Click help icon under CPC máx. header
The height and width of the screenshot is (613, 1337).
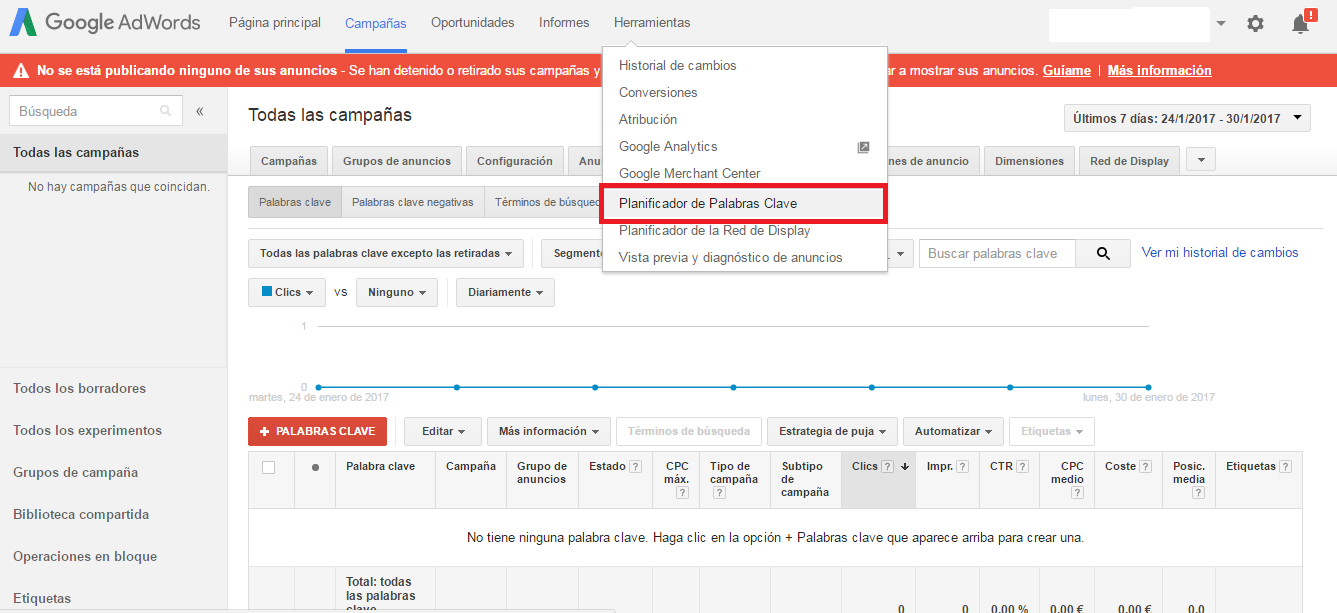(682, 492)
